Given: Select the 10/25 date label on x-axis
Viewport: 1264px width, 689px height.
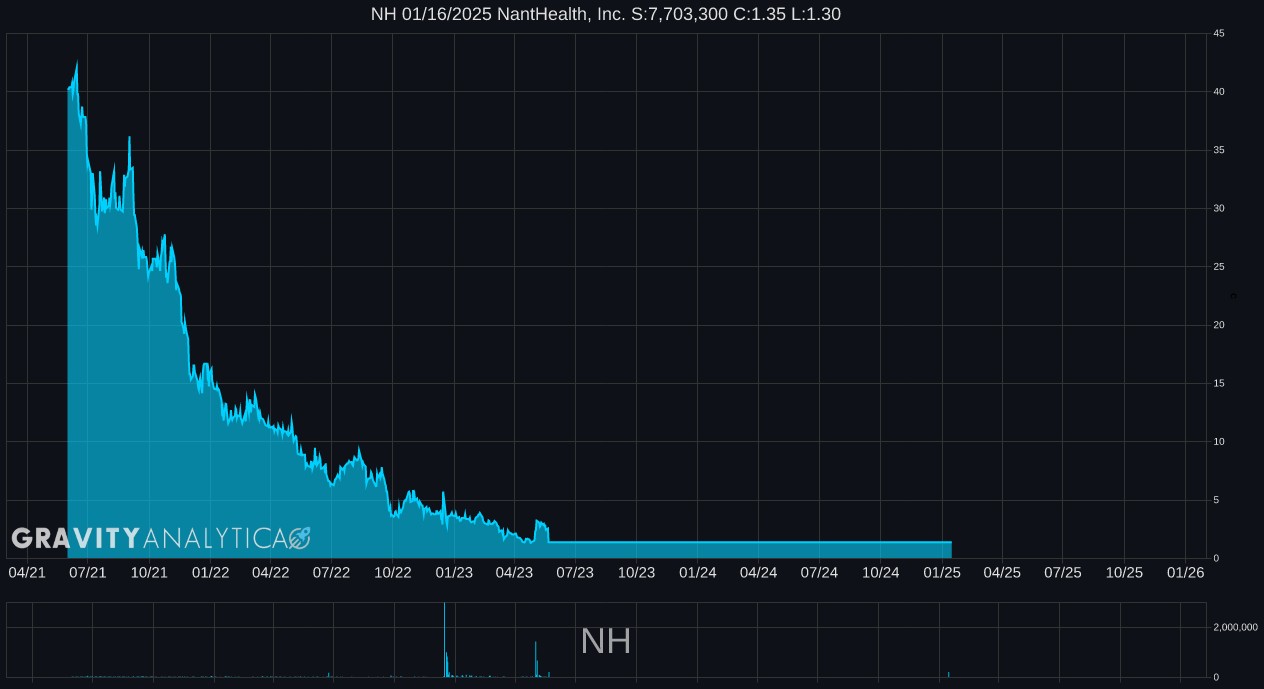Looking at the screenshot, I should (1124, 572).
